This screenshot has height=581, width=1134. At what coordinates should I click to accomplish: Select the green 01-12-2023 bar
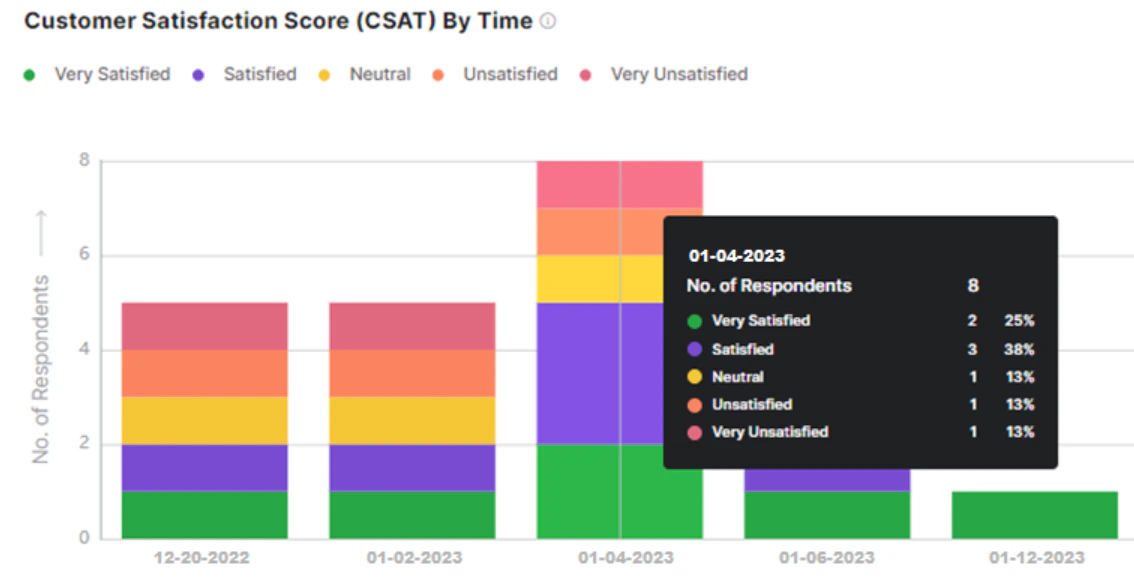pyautogui.click(x=1033, y=512)
